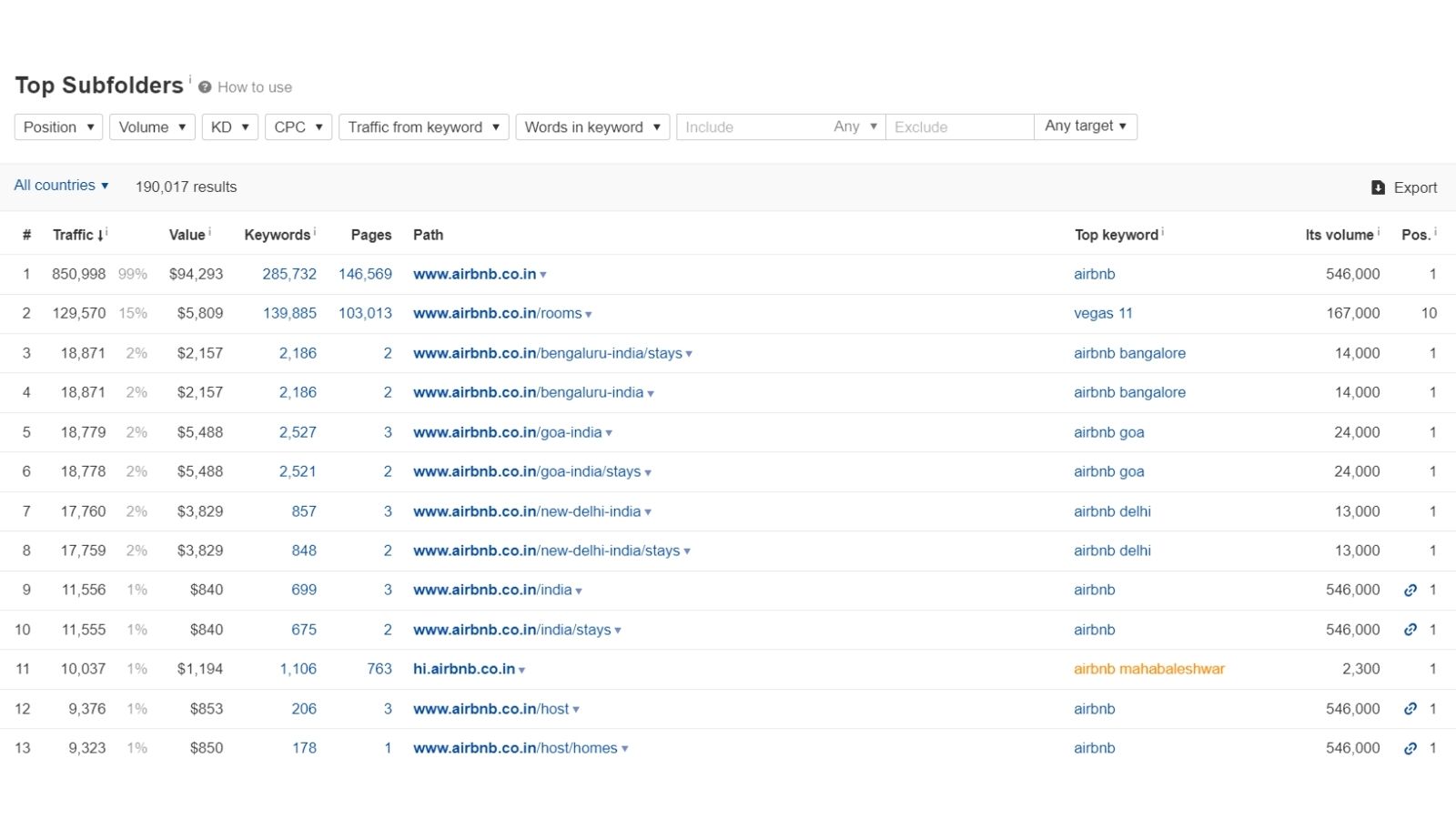The height and width of the screenshot is (819, 1456).
Task: Click the Path column header
Action: (428, 235)
